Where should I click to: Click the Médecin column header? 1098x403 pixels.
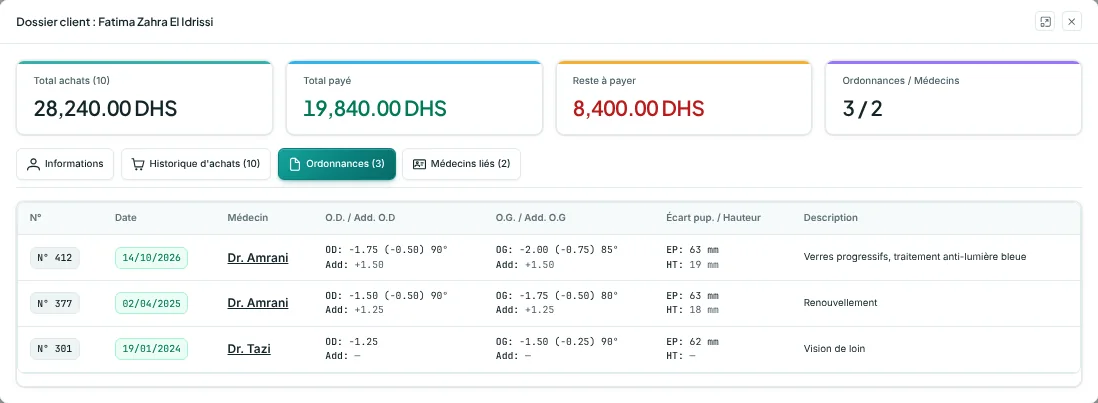pos(248,218)
